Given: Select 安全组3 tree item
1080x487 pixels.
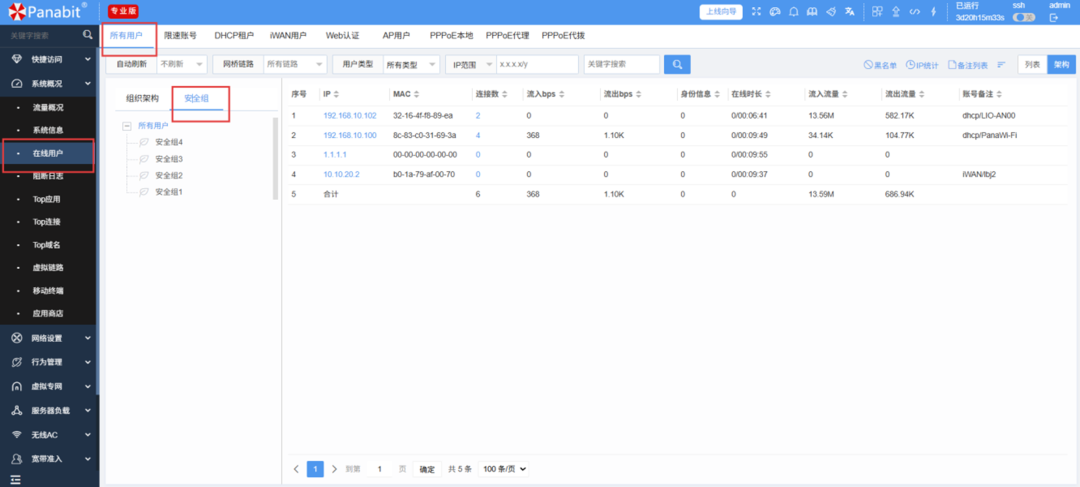Looking at the screenshot, I should pos(169,159).
